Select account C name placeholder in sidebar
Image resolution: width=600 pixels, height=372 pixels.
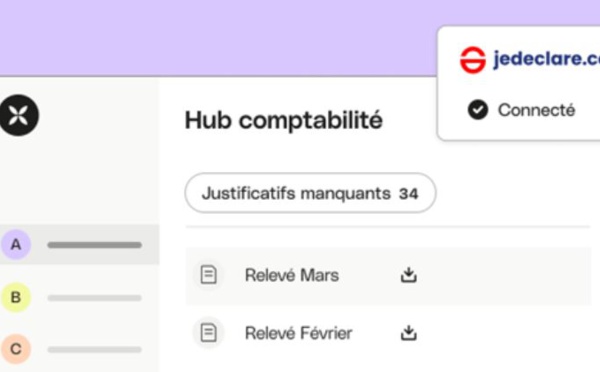pyautogui.click(x=95, y=349)
